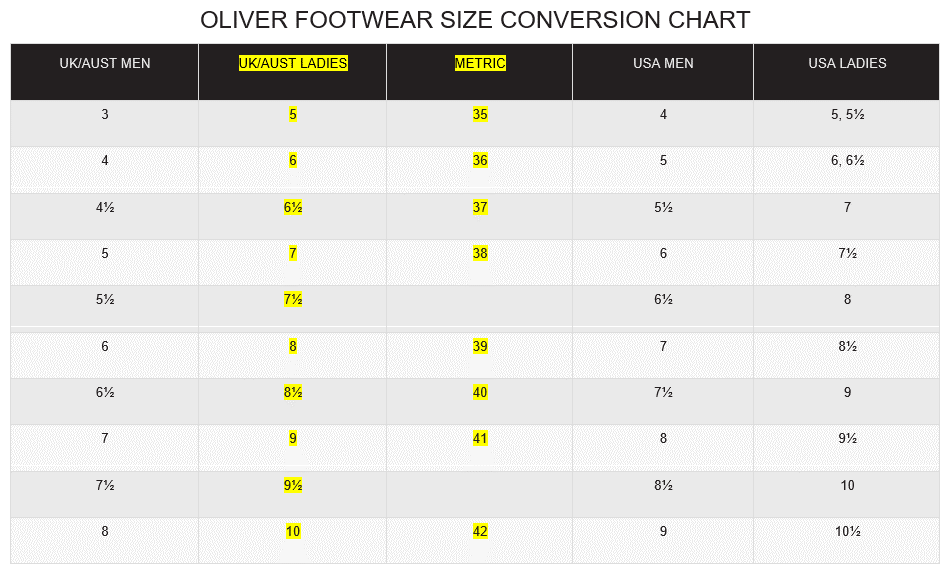Click the USA MEN column header
The width and height of the screenshot is (947, 577).
[x=663, y=63]
